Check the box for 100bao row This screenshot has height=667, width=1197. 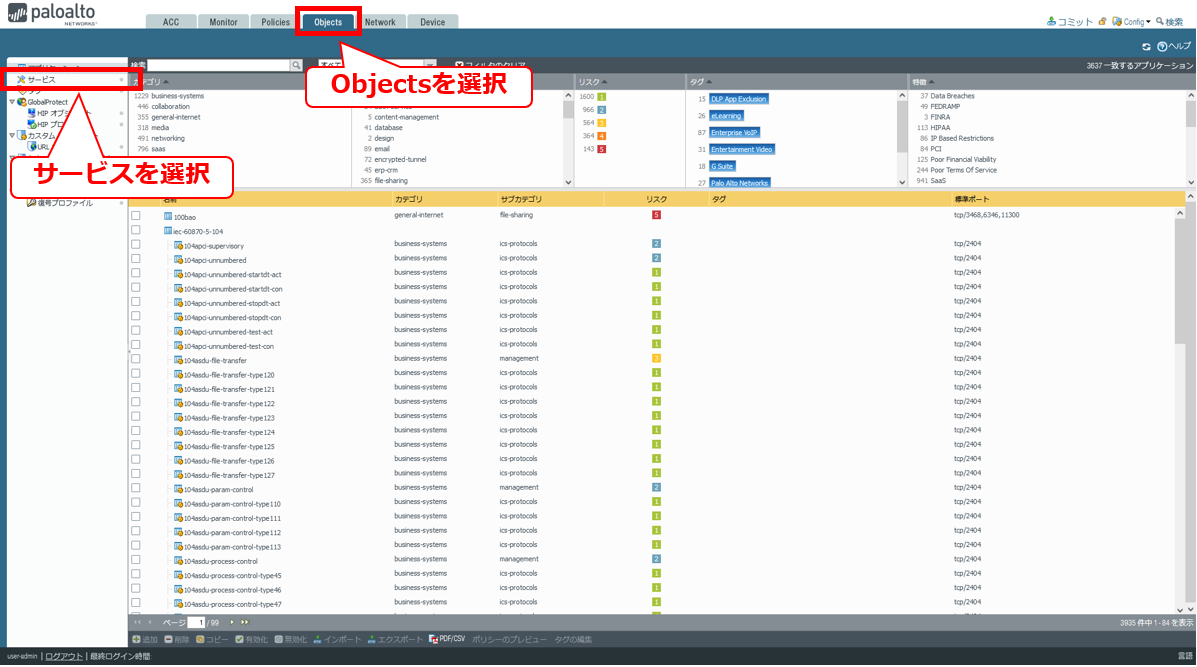click(136, 216)
